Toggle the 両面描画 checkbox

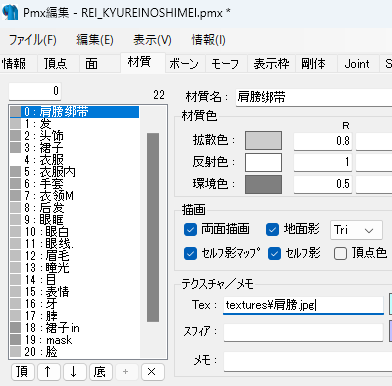[190, 230]
